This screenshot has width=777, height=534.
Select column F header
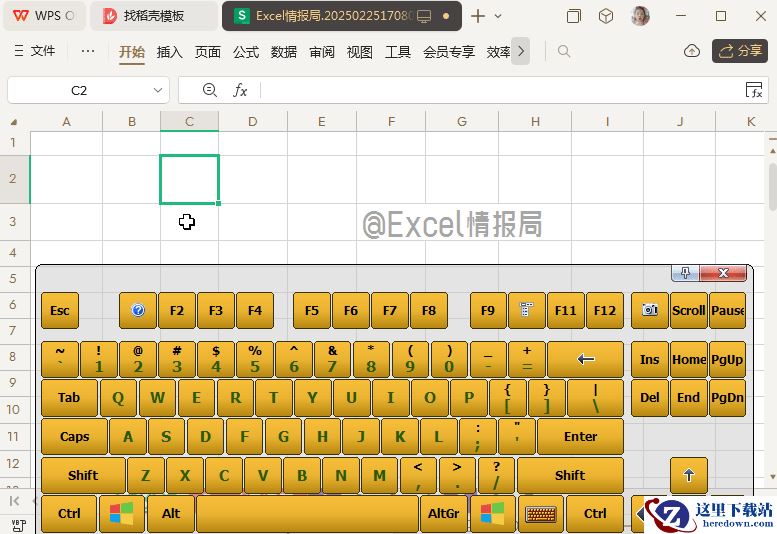391,121
